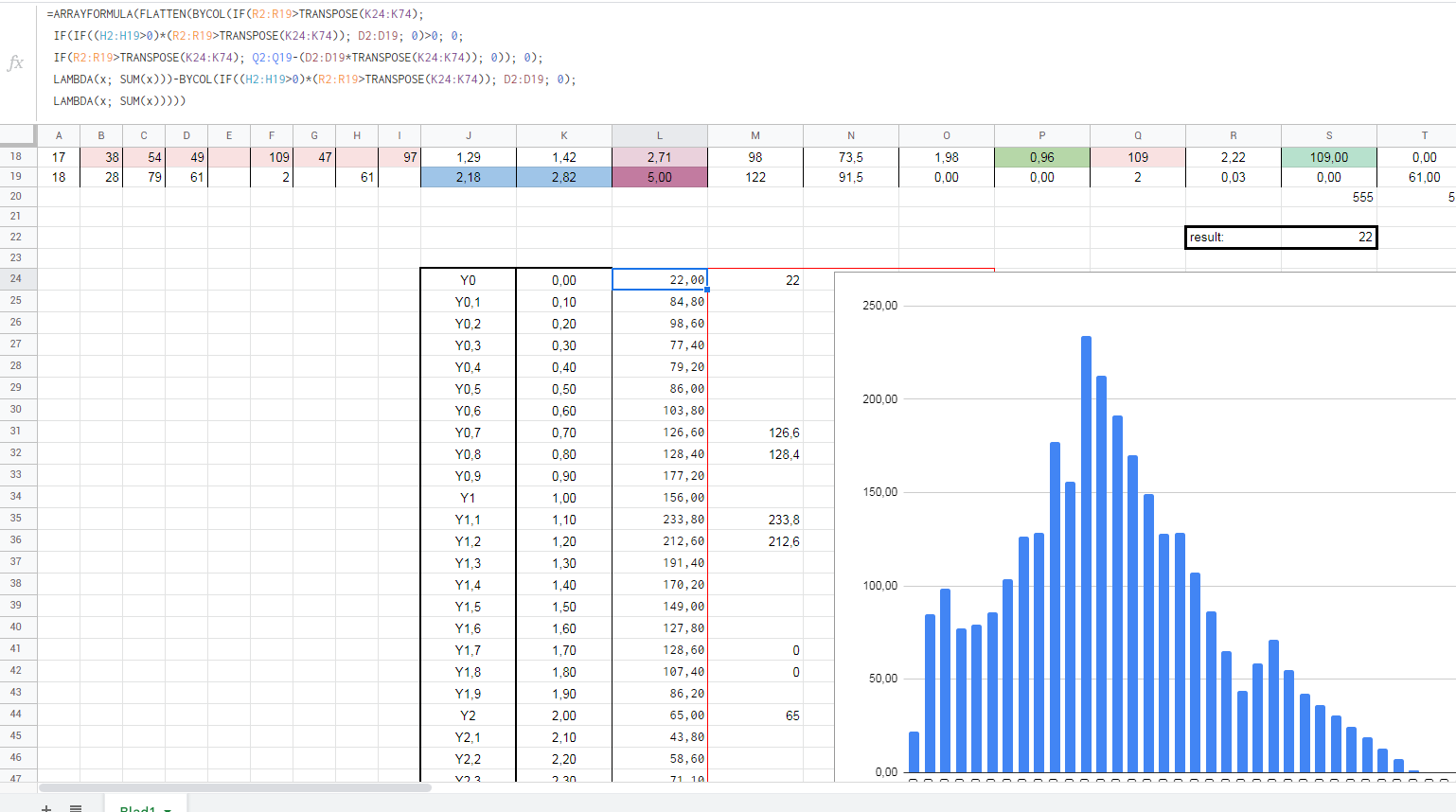Viewport: 1456px width, 812px height.
Task: Click the blue 2,82 cell
Action: (x=564, y=177)
